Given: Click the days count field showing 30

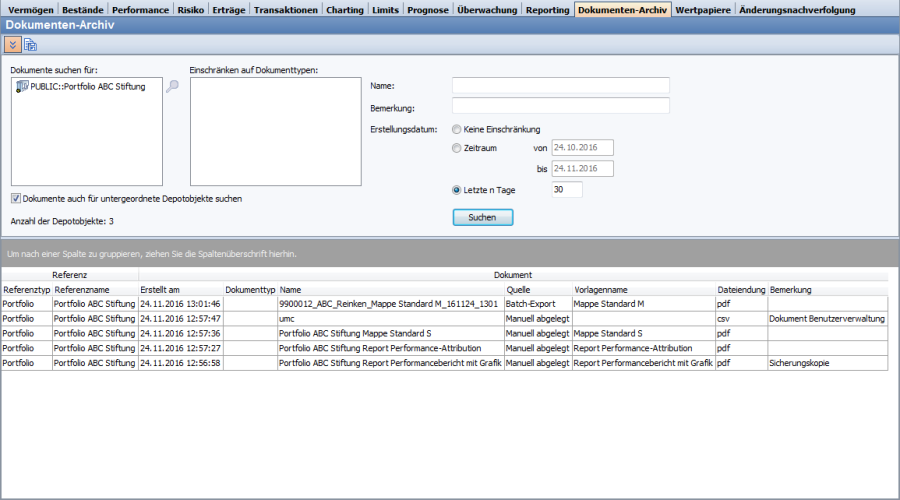Looking at the screenshot, I should tap(566, 189).
